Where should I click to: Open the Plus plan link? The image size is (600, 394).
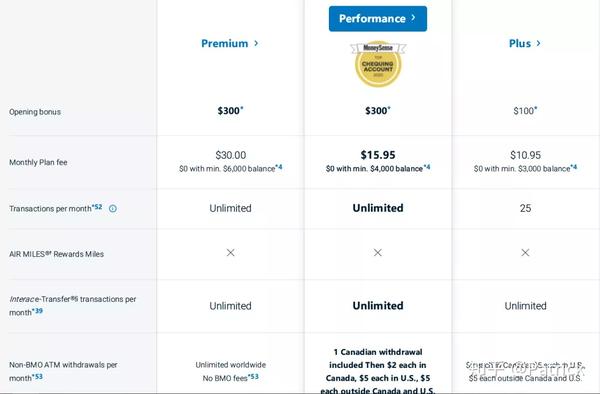tap(525, 43)
